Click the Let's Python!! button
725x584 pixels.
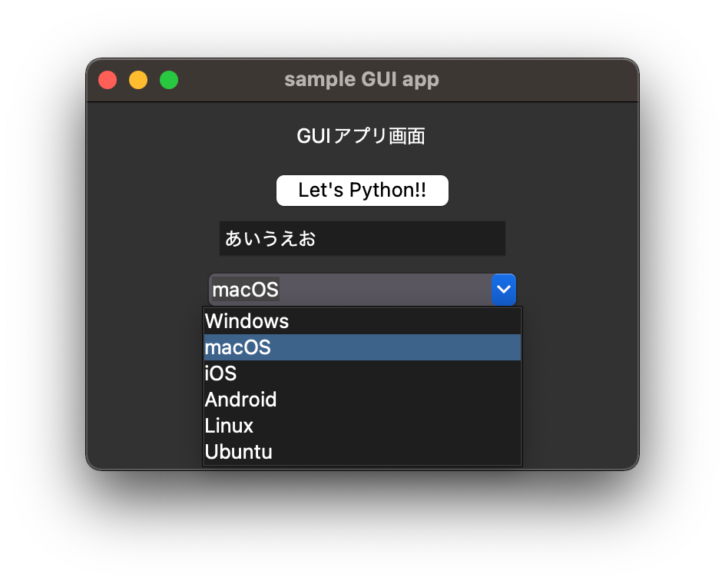point(362,190)
